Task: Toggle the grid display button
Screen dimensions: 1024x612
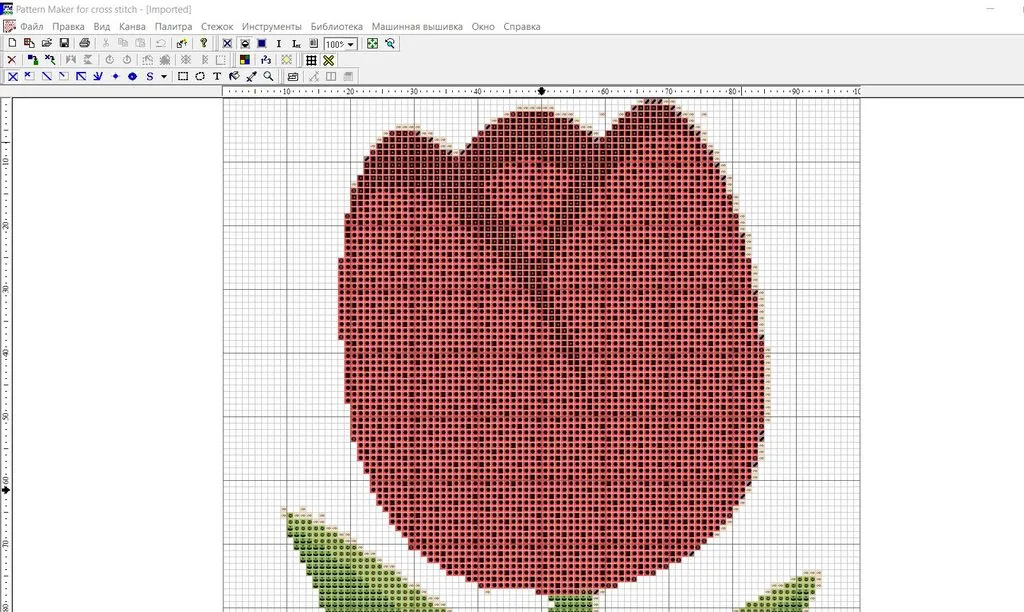Action: pyautogui.click(x=311, y=60)
